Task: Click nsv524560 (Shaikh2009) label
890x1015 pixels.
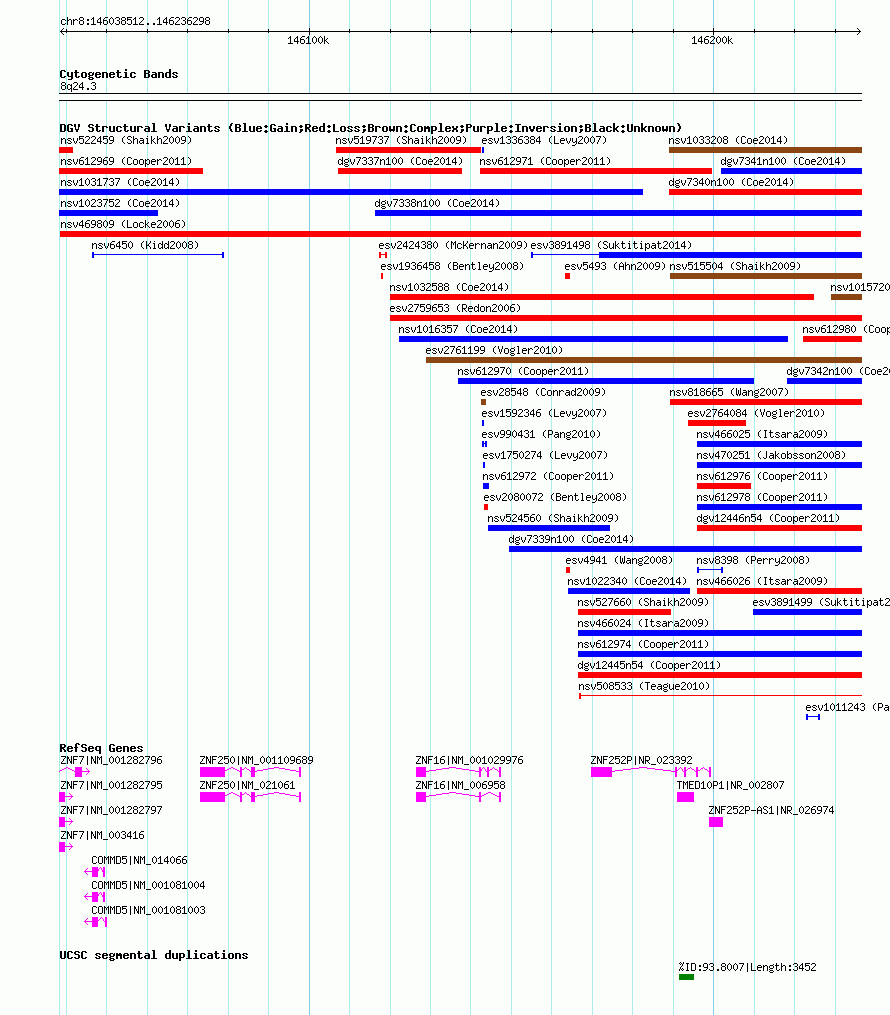Action: click(x=553, y=519)
